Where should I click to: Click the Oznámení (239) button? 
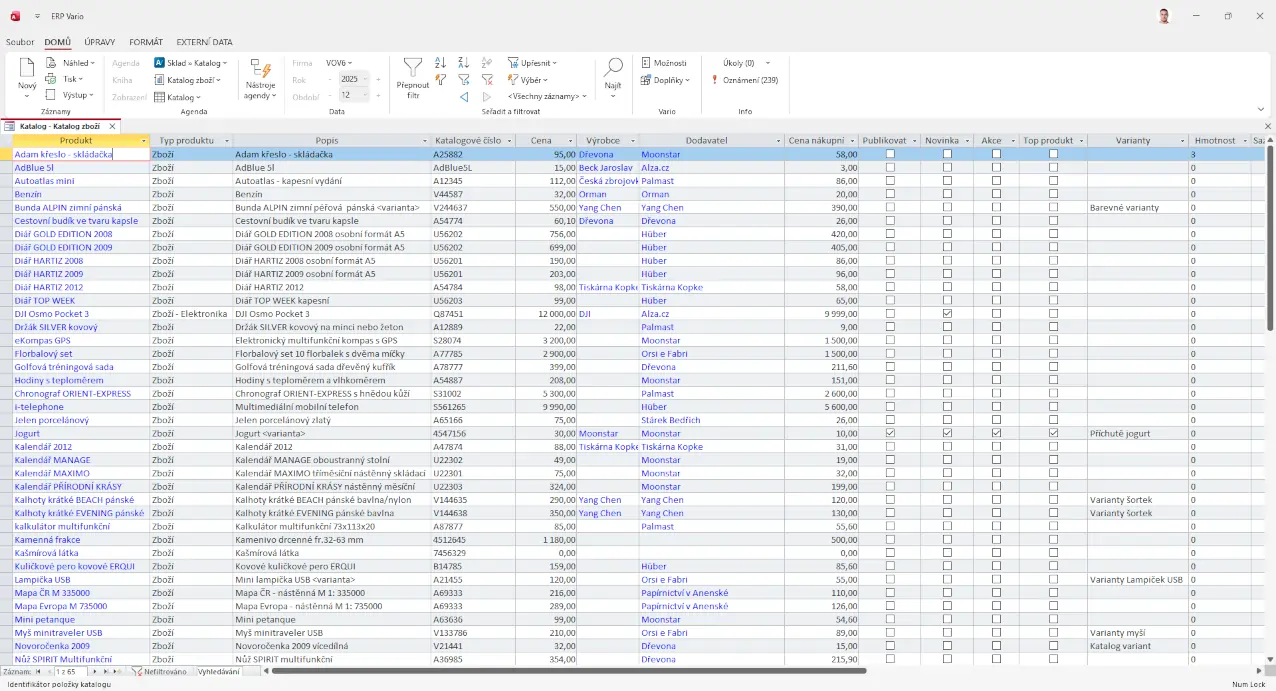[x=750, y=80]
